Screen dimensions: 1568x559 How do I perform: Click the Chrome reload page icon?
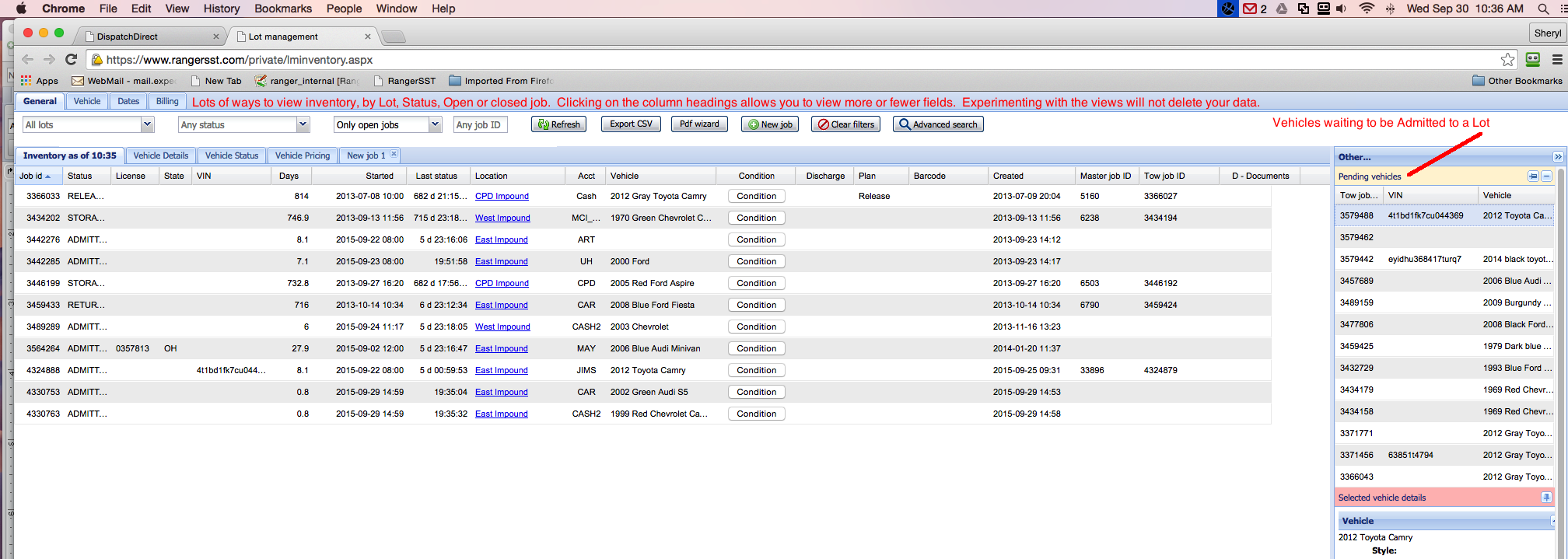(x=72, y=60)
